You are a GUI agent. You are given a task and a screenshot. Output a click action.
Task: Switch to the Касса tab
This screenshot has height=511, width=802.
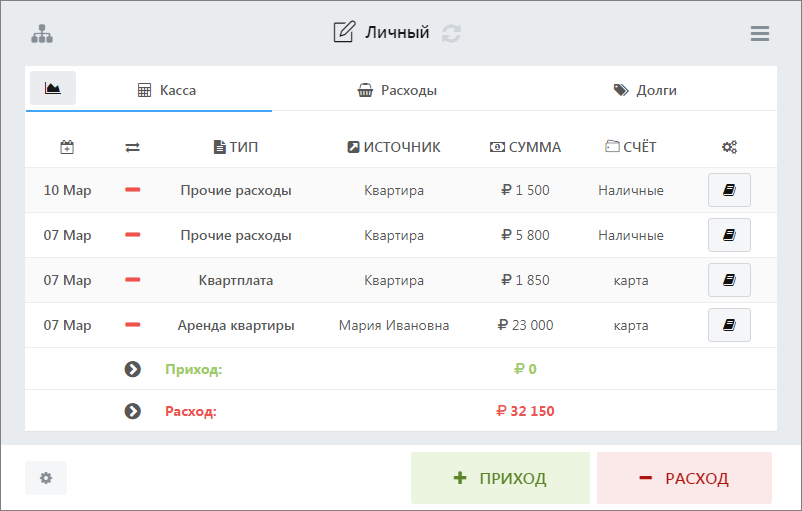click(167, 90)
